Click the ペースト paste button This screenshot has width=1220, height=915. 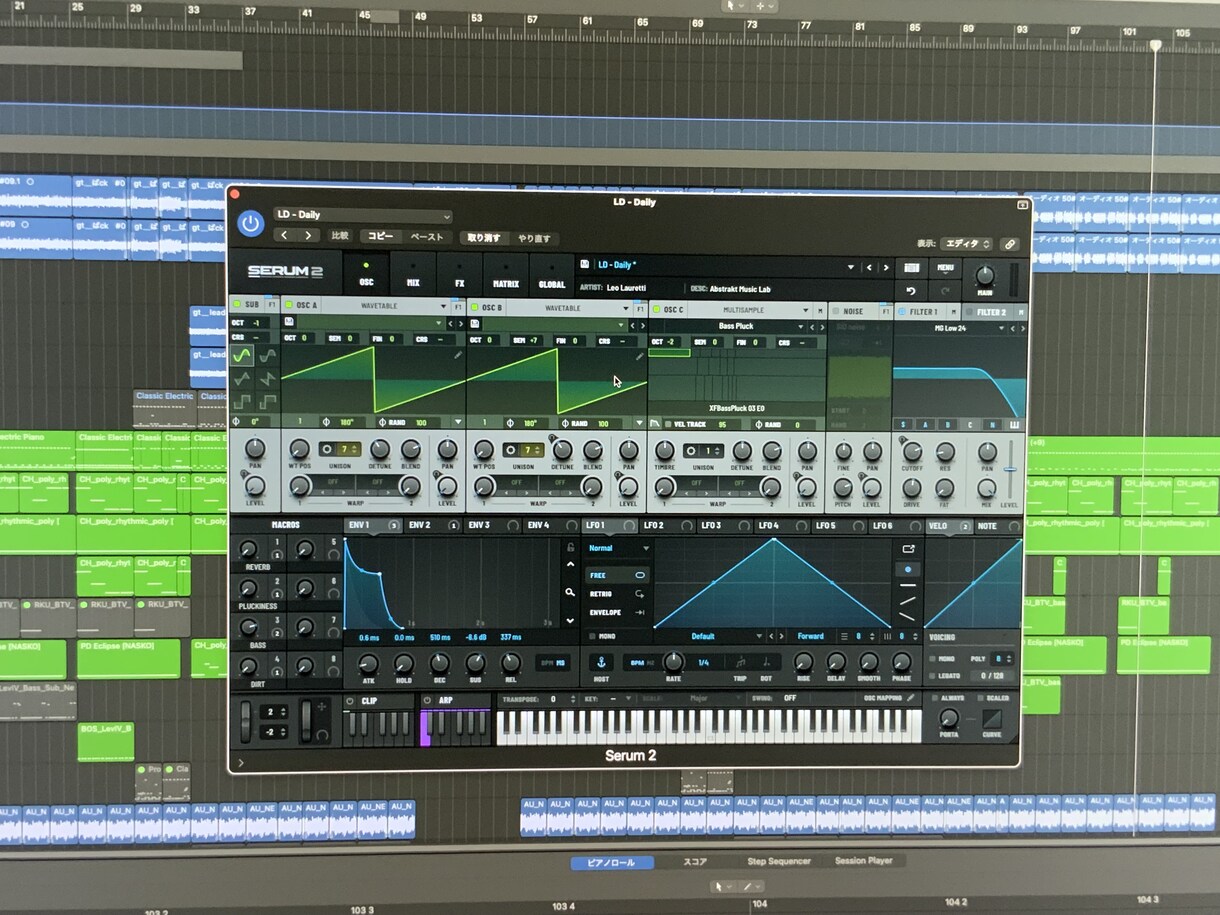pos(427,238)
